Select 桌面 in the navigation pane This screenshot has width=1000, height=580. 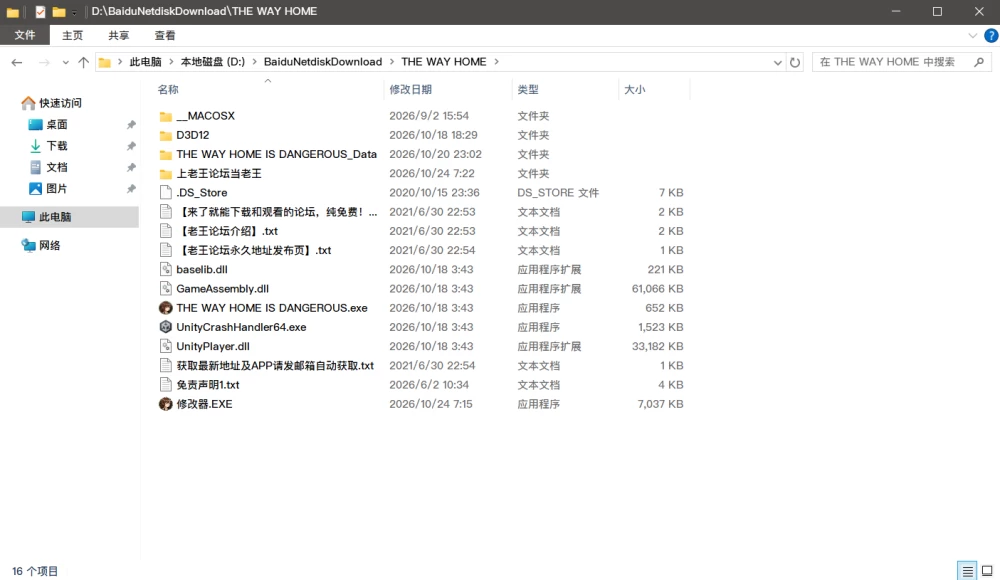[57, 124]
